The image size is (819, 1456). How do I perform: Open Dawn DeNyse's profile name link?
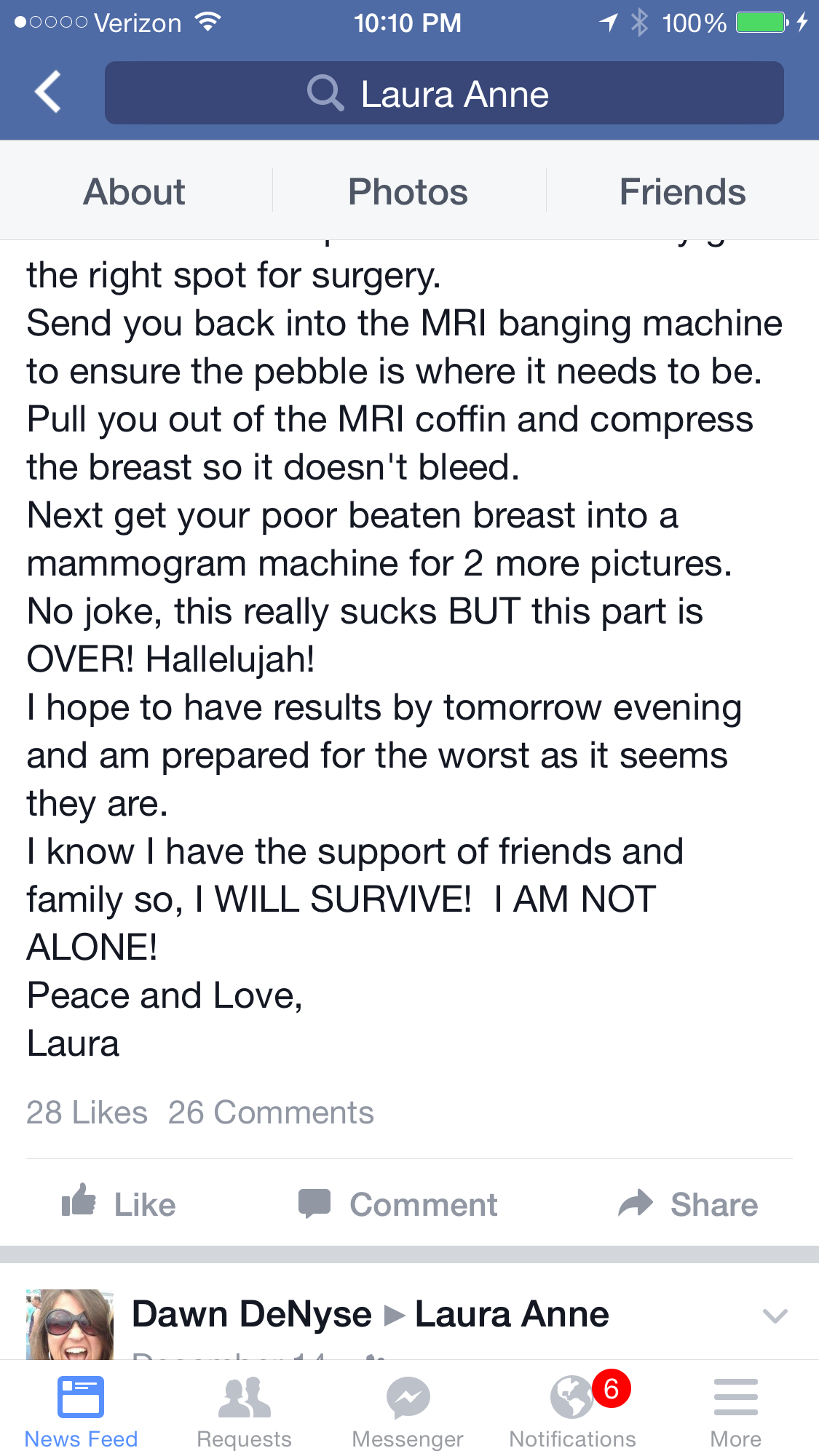click(x=252, y=1315)
